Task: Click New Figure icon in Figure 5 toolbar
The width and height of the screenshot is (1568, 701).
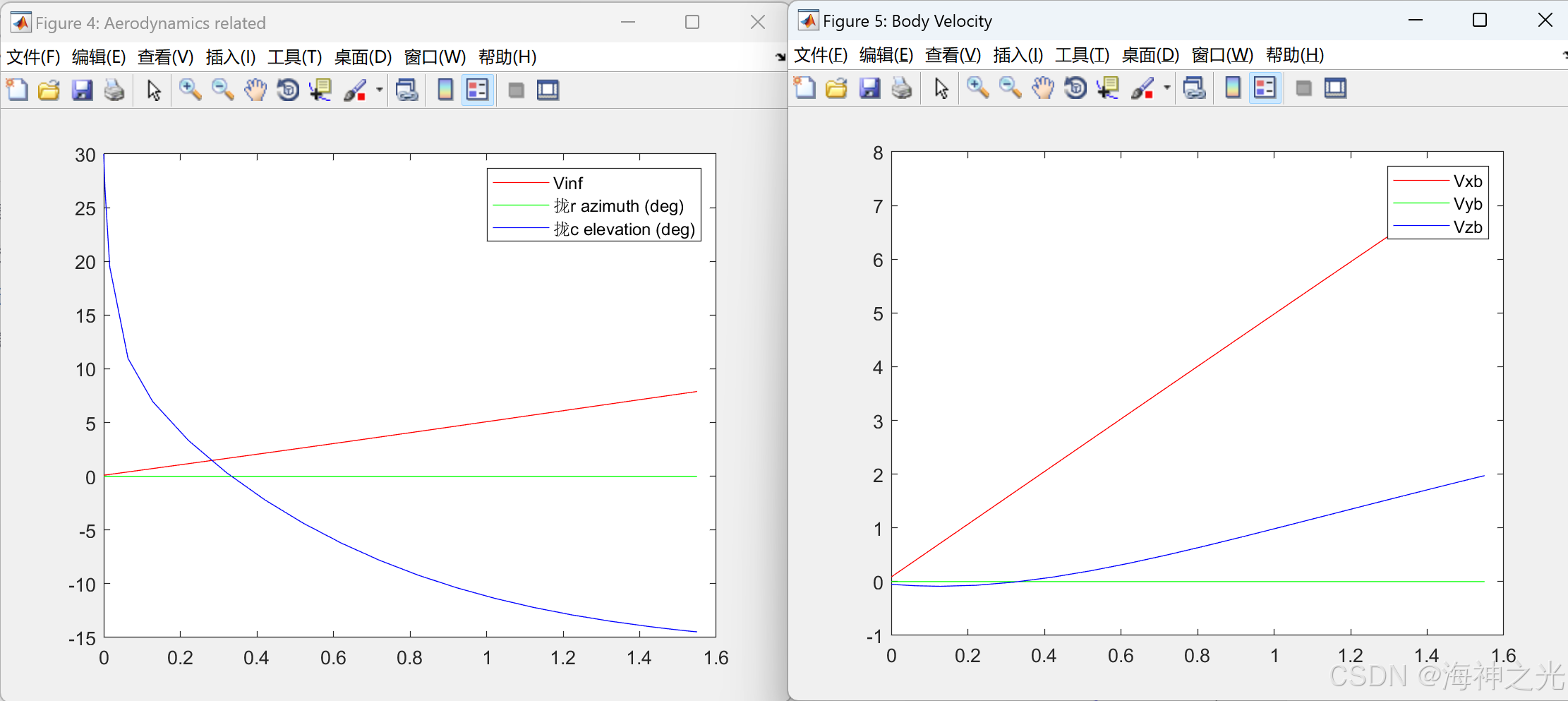Action: pos(804,88)
